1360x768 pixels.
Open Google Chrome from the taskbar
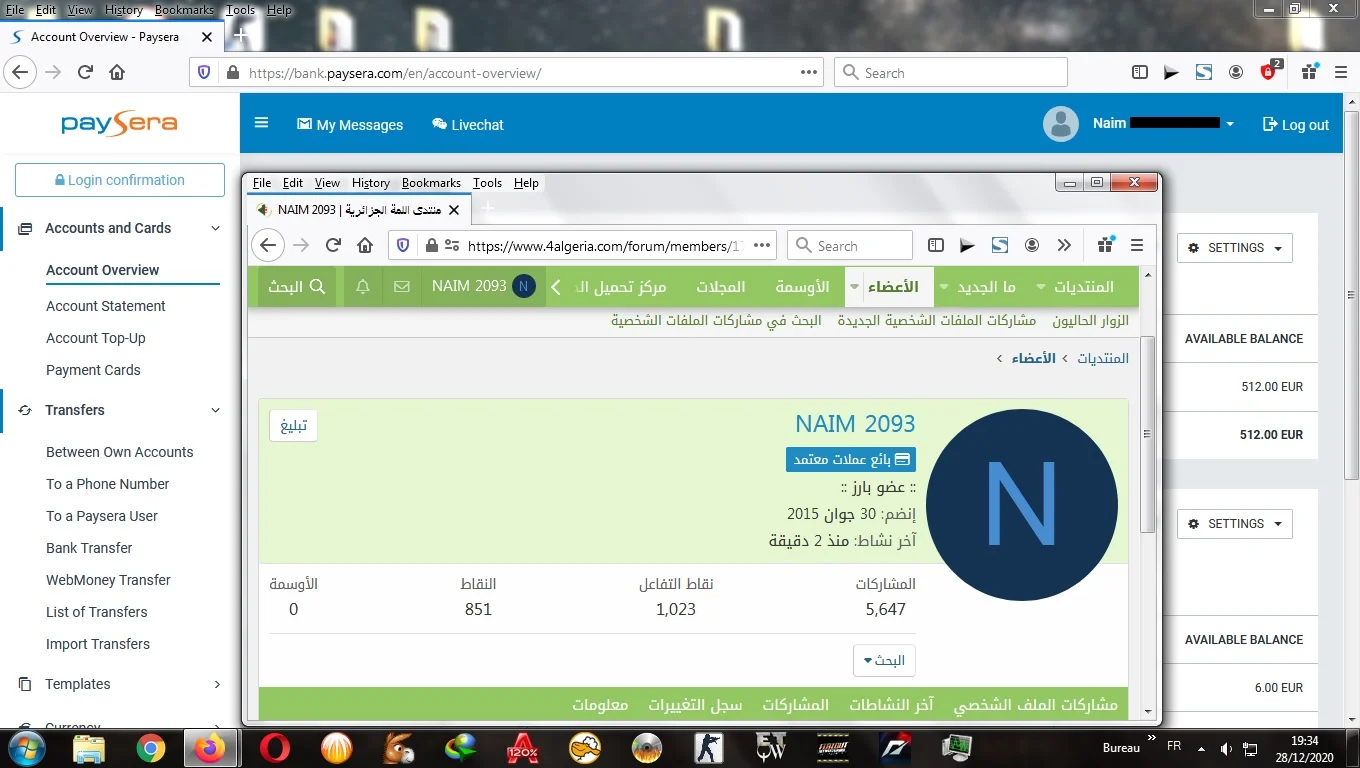151,748
